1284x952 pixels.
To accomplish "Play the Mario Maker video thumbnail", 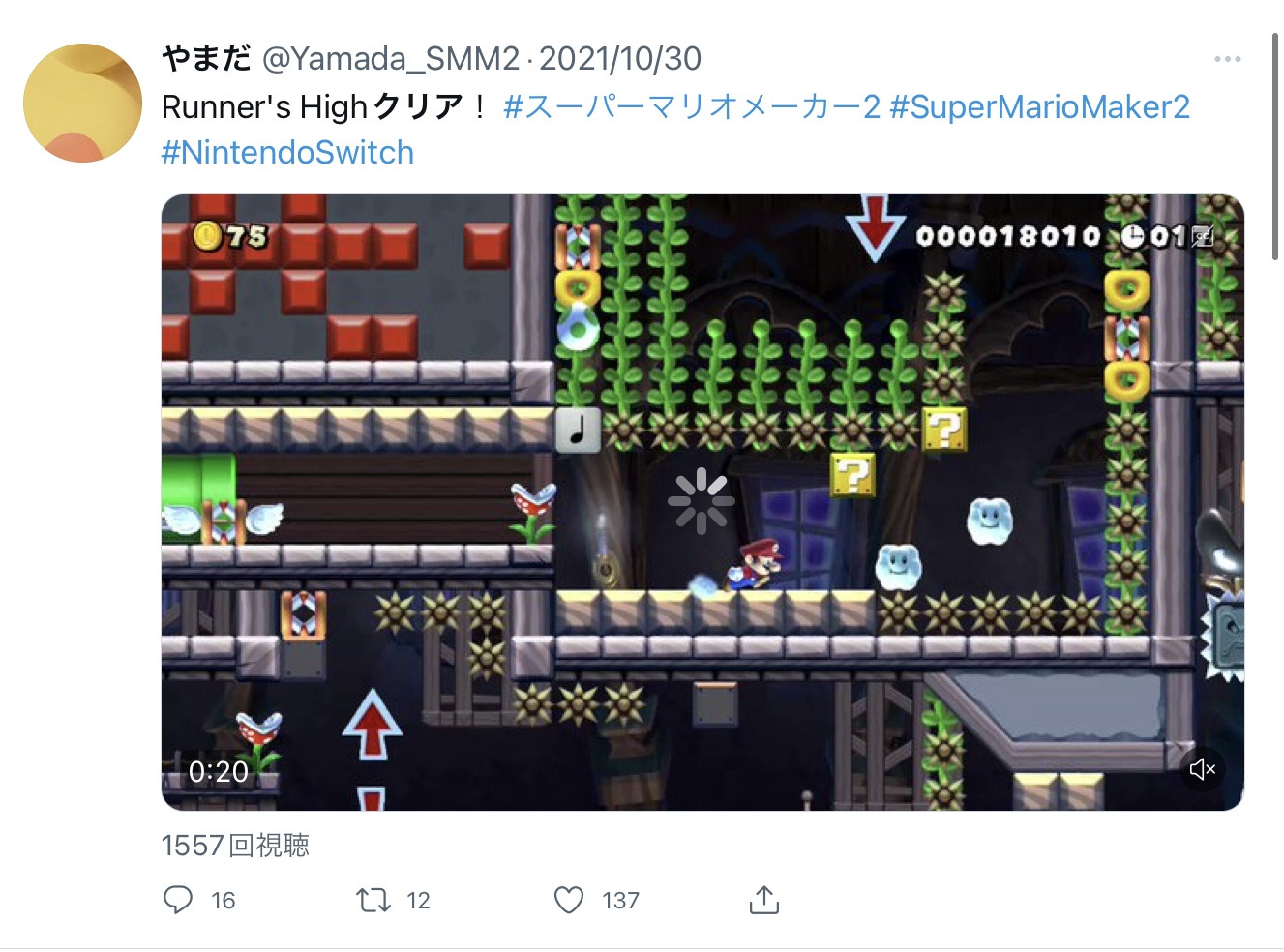I will click(x=702, y=502).
